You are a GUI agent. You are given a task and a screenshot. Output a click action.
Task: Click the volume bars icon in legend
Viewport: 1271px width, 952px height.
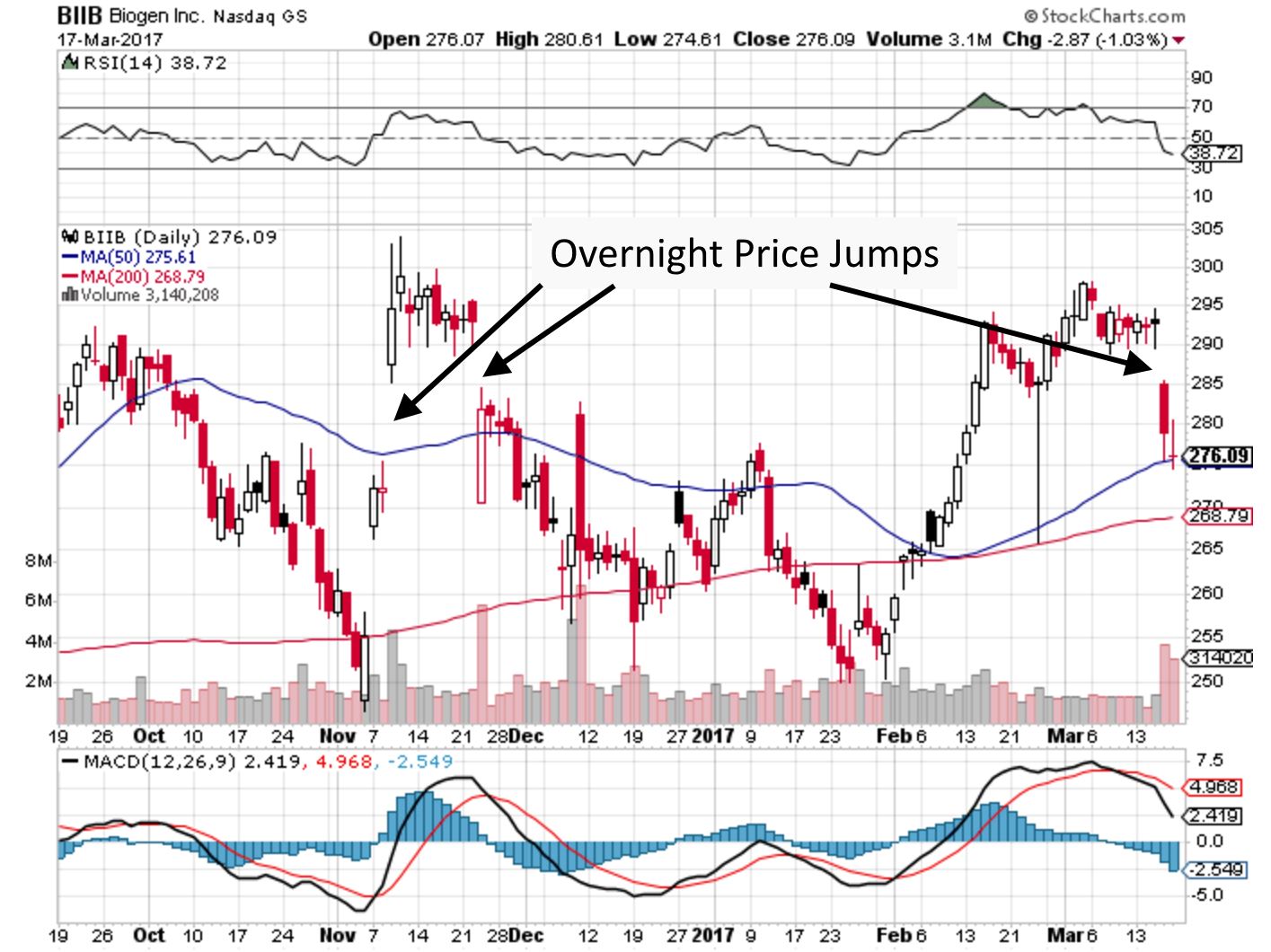point(70,295)
